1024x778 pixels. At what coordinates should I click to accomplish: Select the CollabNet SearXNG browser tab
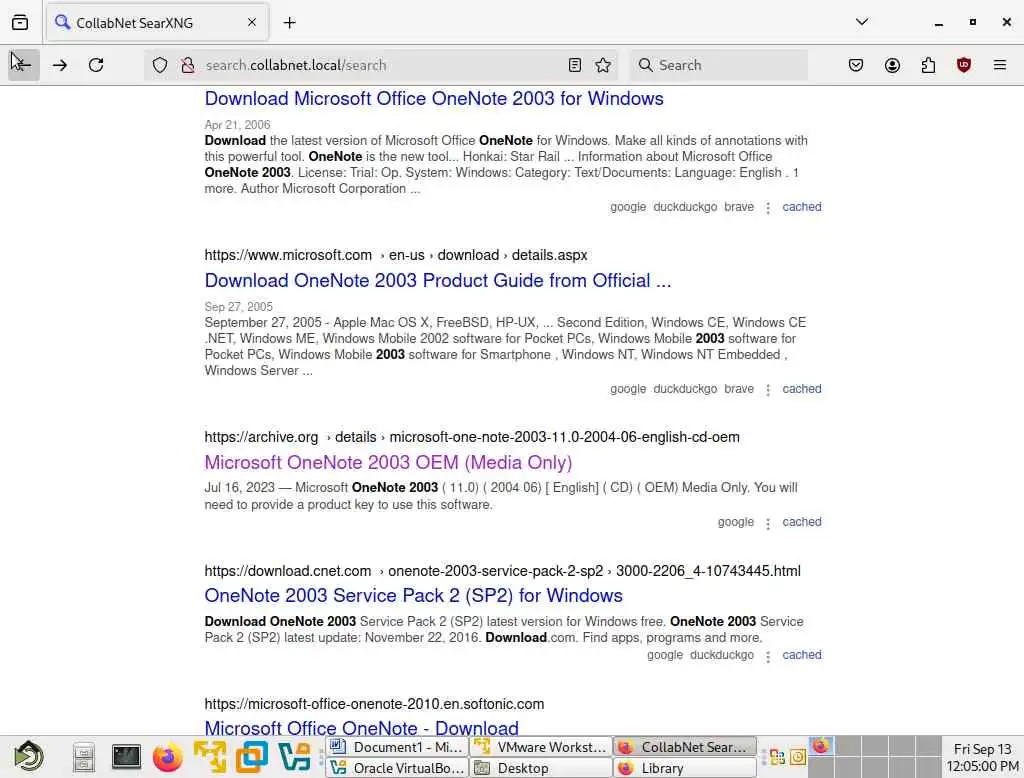157,23
